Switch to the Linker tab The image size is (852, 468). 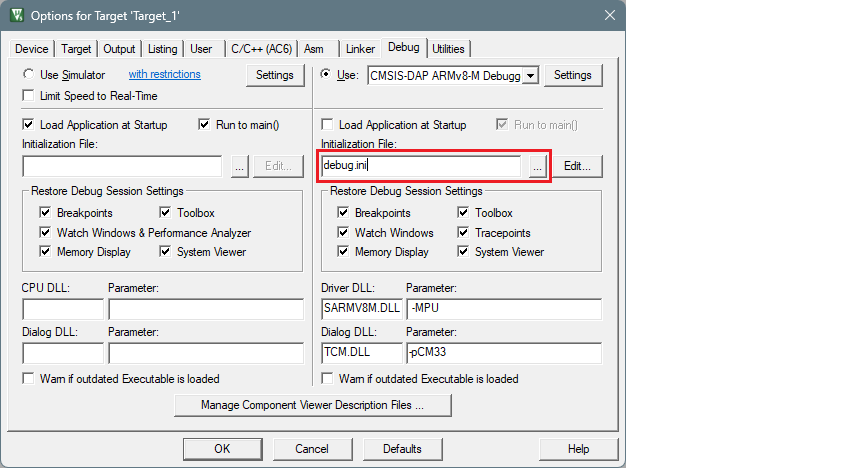(360, 49)
